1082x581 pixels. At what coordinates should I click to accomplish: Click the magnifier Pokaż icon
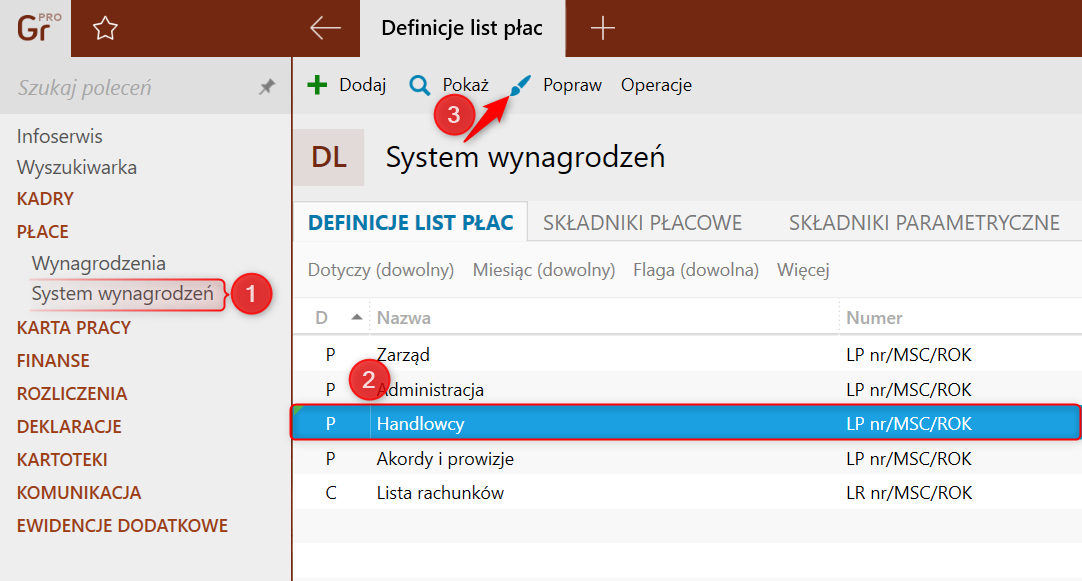click(419, 86)
